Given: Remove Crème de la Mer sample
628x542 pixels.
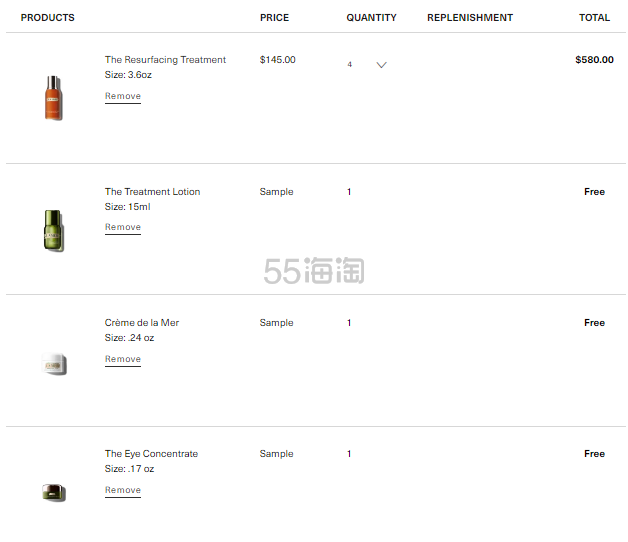Looking at the screenshot, I should 123,359.
